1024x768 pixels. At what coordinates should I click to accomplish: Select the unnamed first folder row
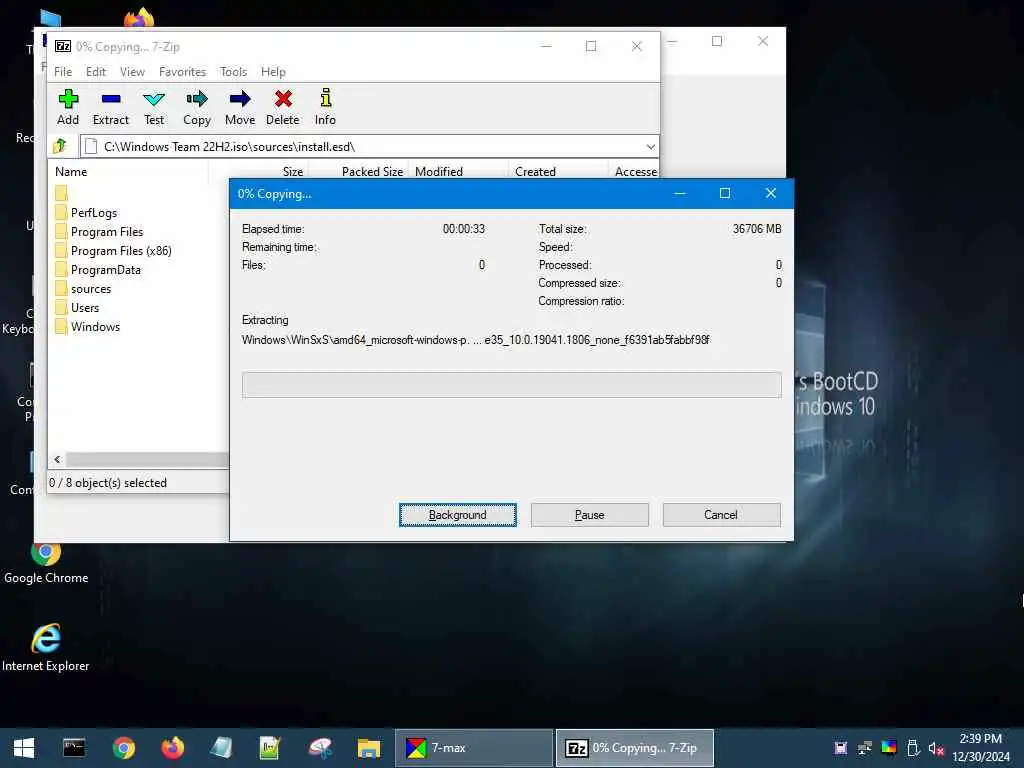(61, 193)
